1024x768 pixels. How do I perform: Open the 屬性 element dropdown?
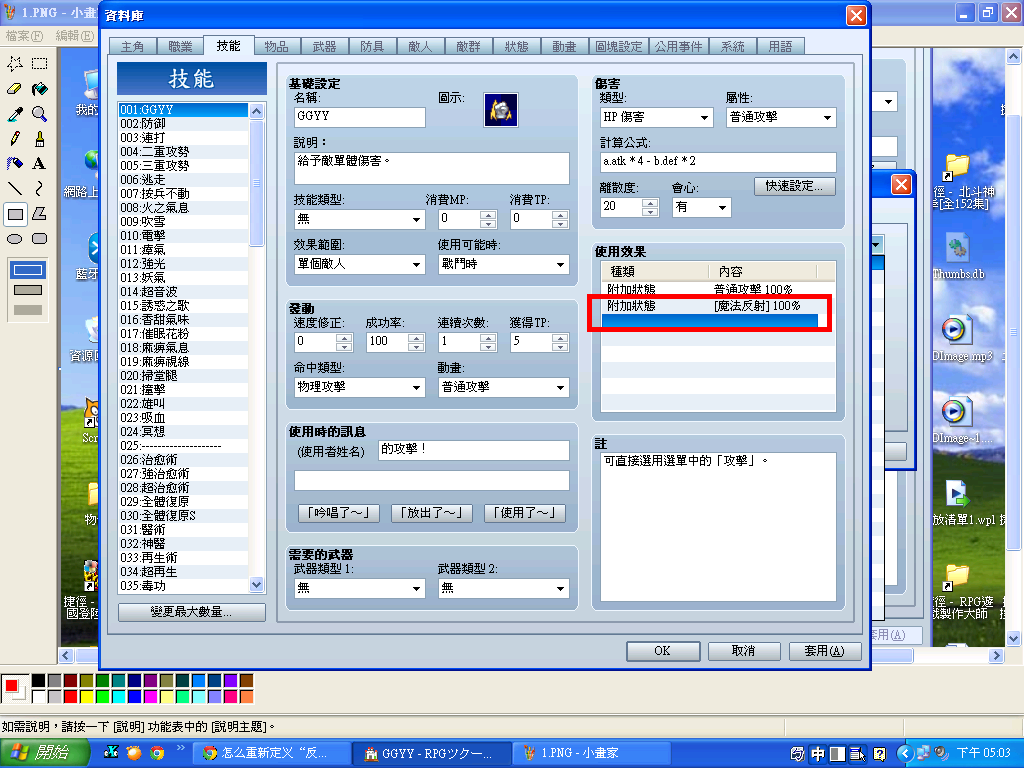[x=781, y=118]
